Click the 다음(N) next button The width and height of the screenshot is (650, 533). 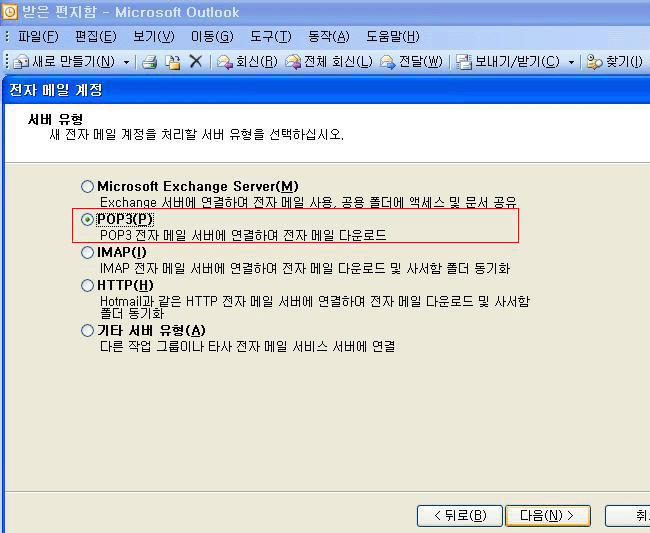click(x=548, y=516)
